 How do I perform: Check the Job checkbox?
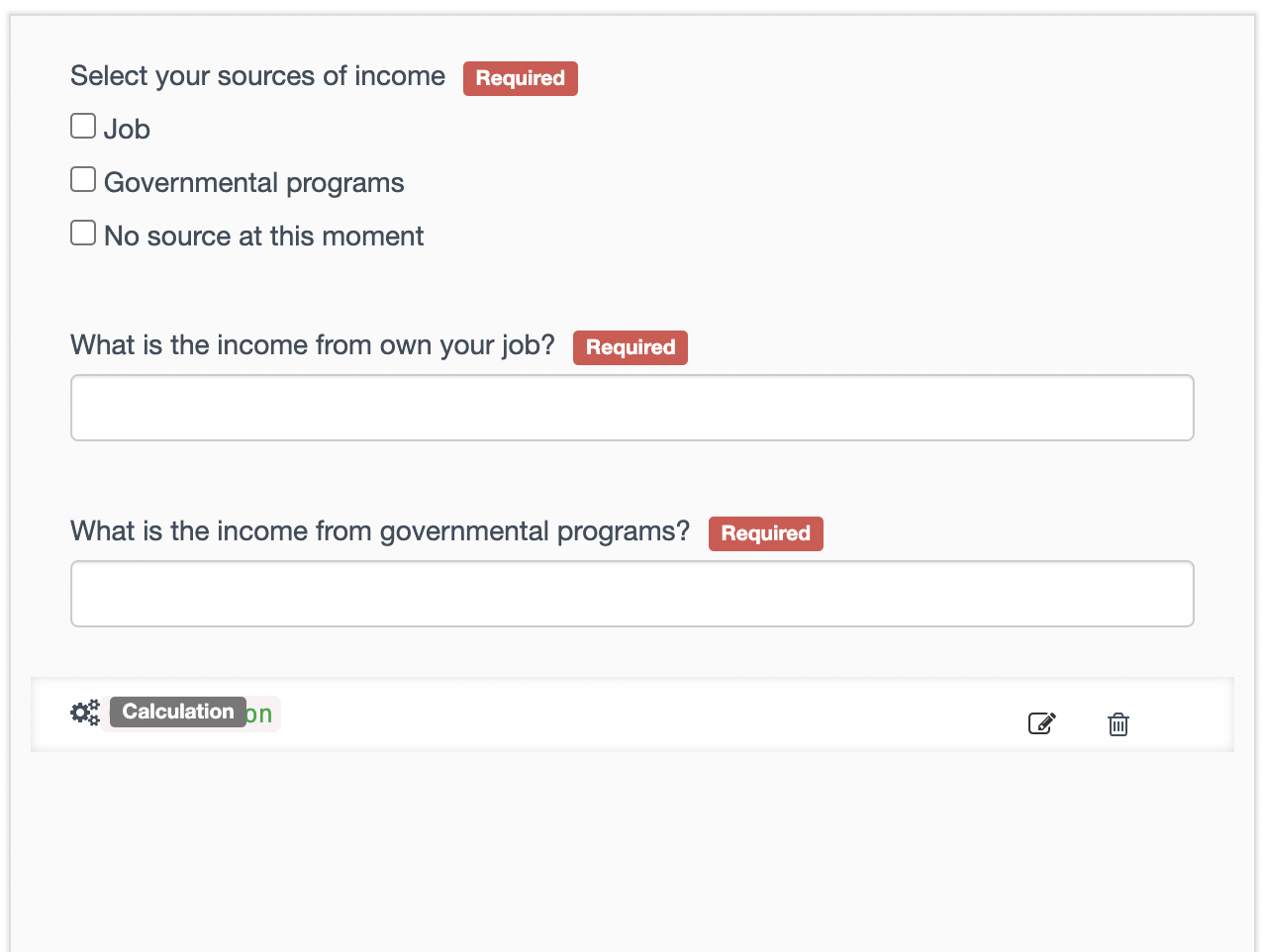pos(83,126)
